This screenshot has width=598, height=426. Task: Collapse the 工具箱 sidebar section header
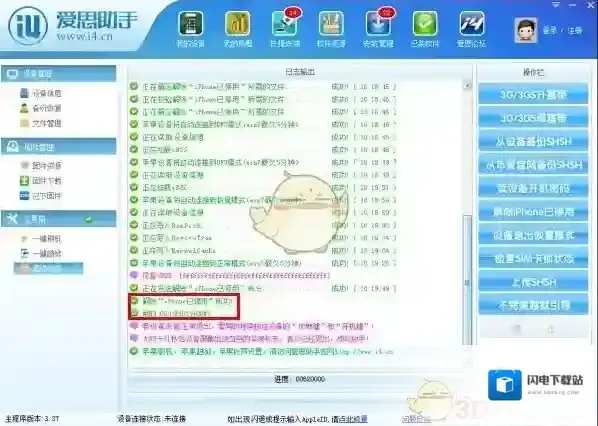[59, 219]
